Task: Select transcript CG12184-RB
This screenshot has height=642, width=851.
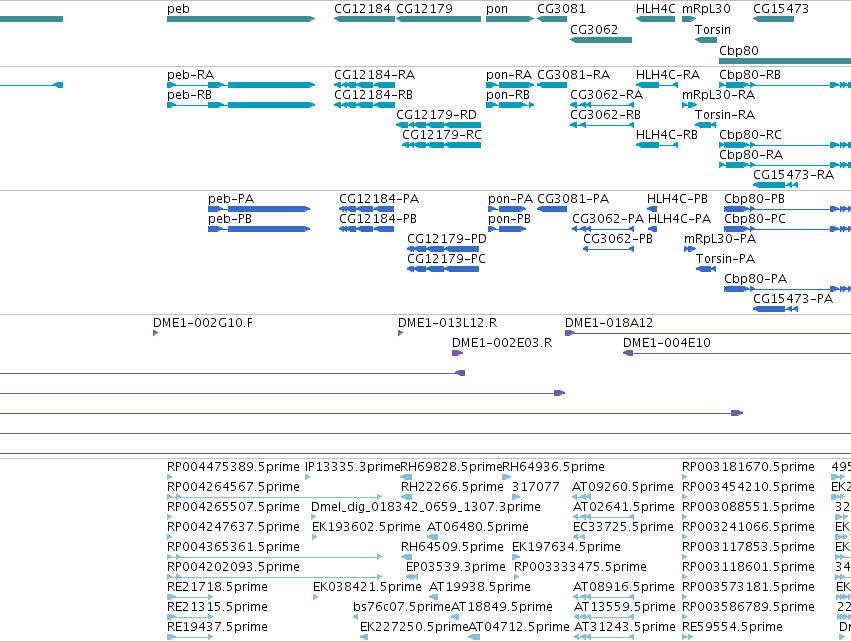Action: (364, 105)
